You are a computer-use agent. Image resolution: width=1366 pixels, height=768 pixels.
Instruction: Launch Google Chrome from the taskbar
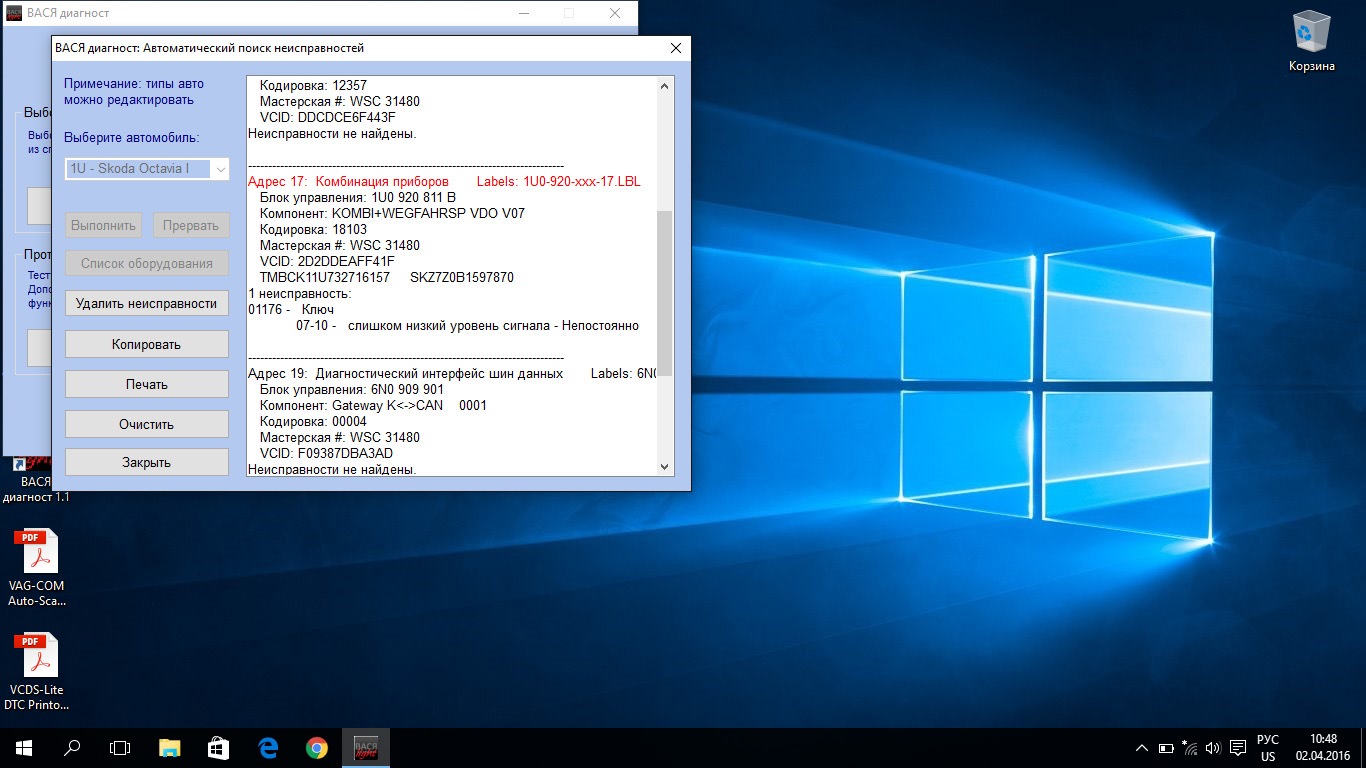(316, 747)
